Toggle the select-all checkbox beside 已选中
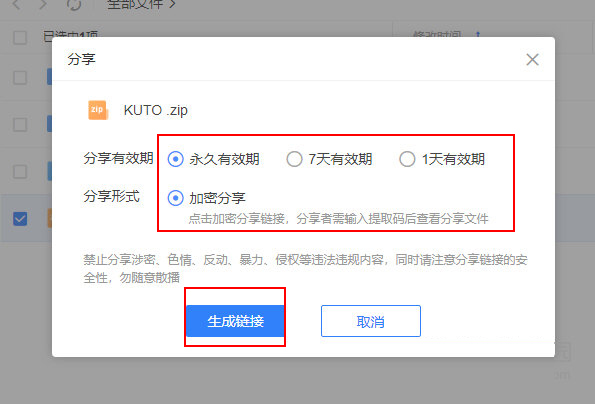Image resolution: width=595 pixels, height=404 pixels. (20, 38)
